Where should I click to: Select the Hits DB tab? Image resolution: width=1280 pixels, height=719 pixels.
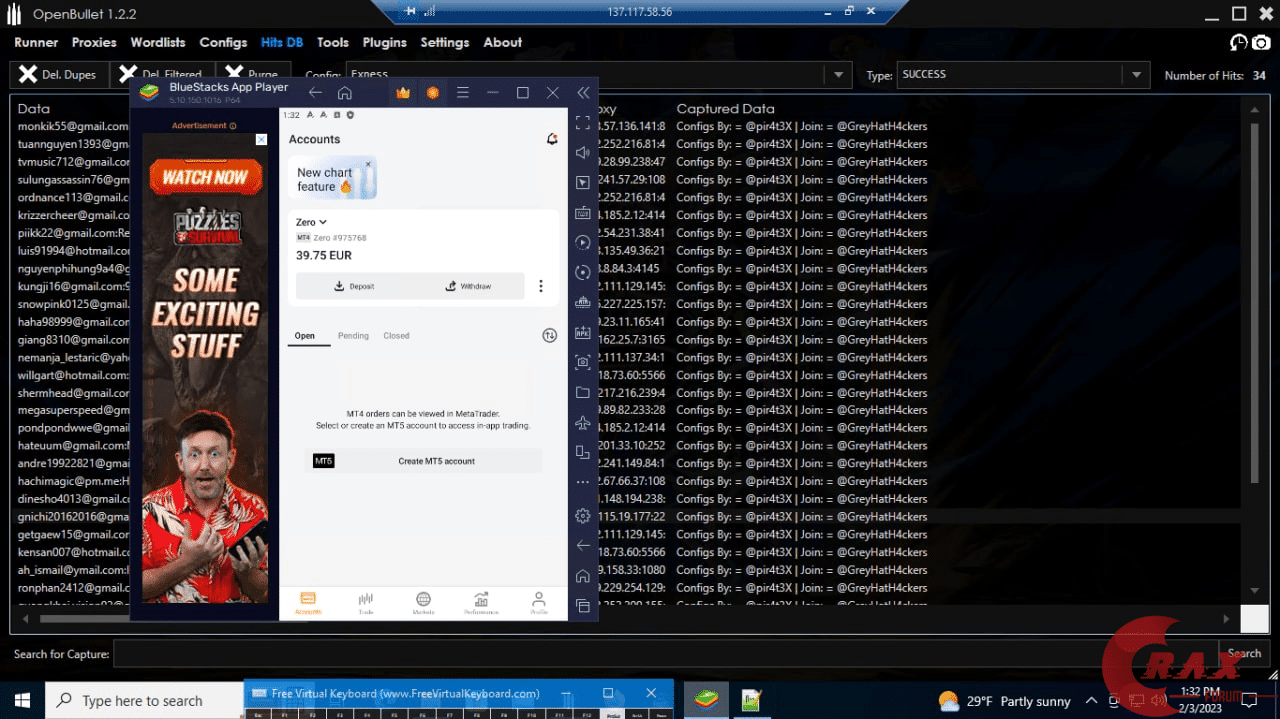click(x=282, y=42)
